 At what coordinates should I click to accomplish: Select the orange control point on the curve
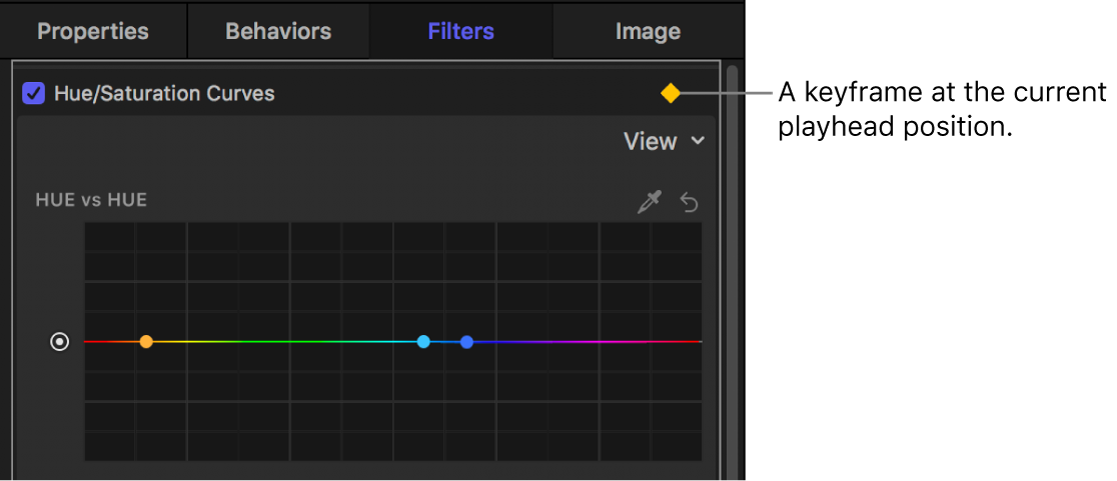[x=146, y=342]
